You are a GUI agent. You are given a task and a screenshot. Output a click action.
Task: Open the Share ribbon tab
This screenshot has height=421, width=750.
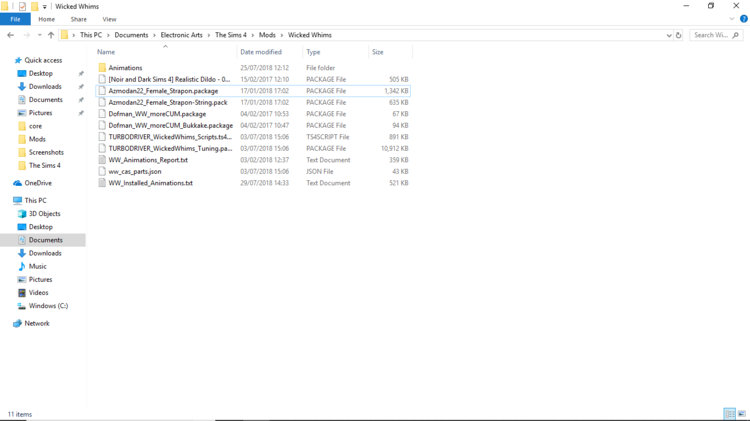(78, 19)
